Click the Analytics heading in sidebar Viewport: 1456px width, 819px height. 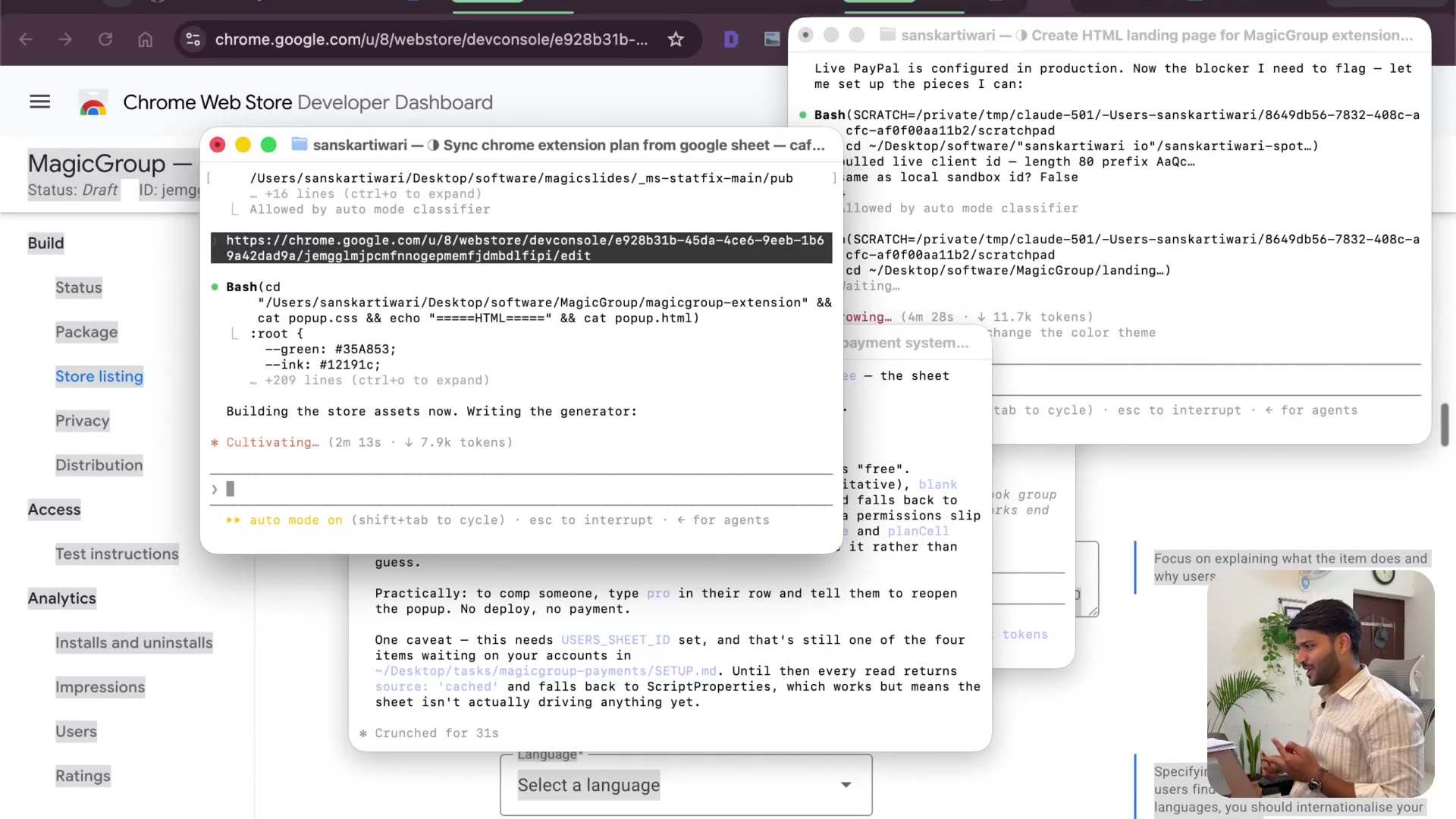click(62, 598)
